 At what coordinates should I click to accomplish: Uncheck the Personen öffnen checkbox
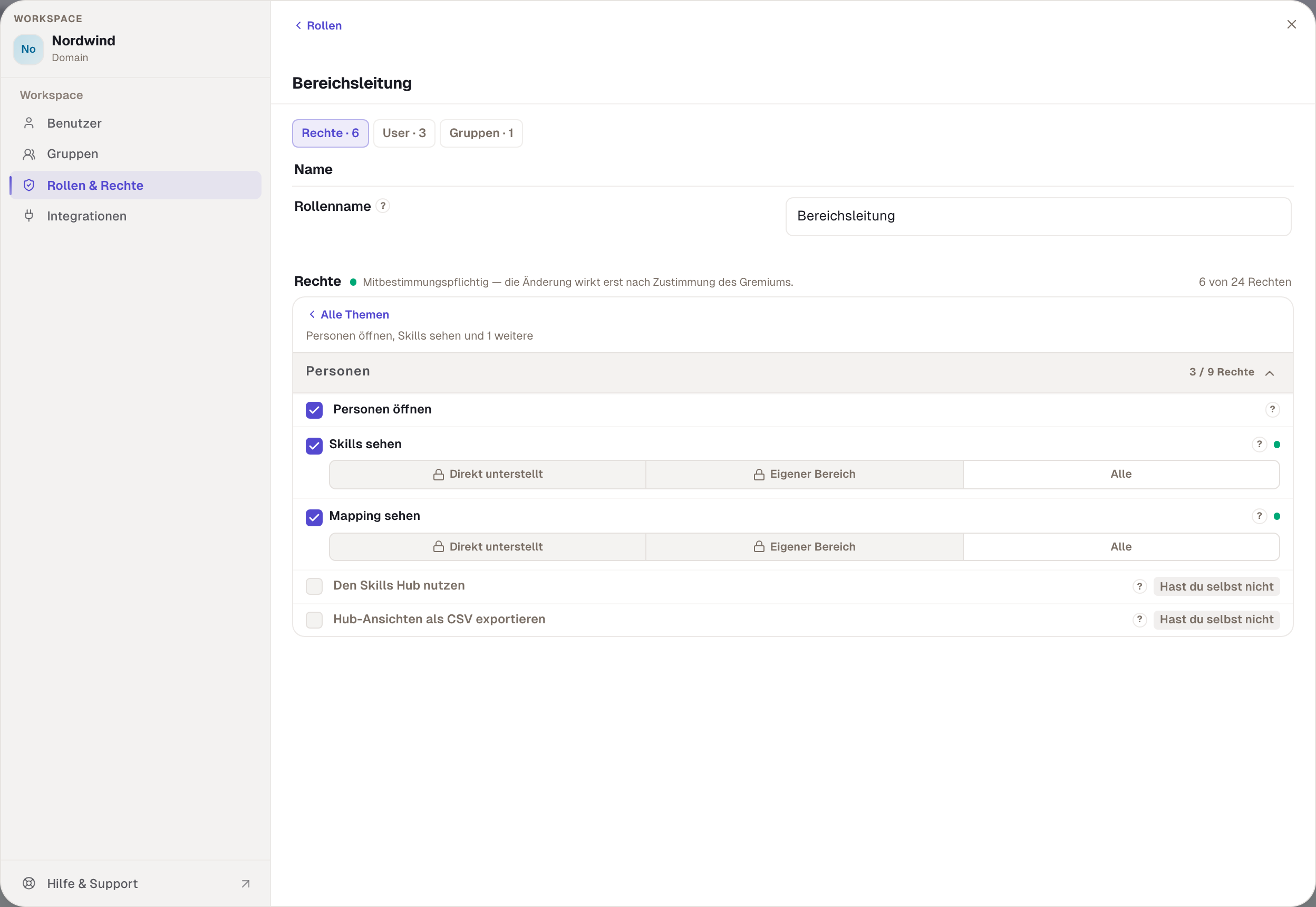click(314, 410)
